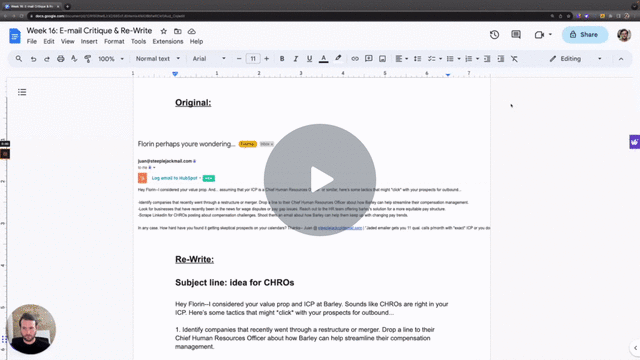Add a comment from the toolbar
640x360 pixels.
coord(369,59)
